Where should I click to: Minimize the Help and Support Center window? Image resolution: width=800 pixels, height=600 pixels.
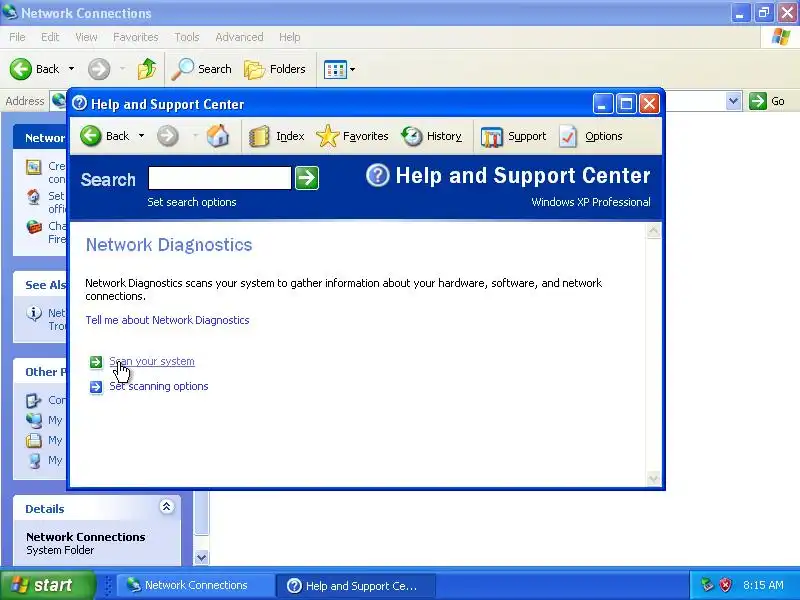click(602, 104)
